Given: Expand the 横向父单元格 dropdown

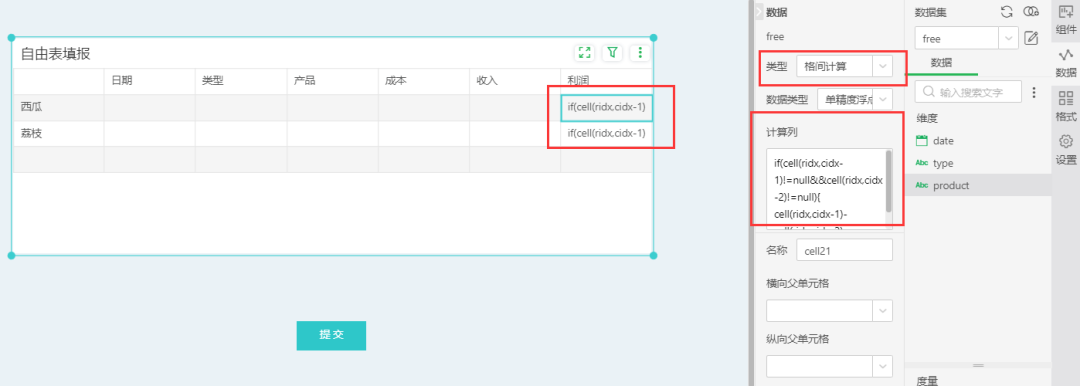Looking at the screenshot, I should tap(829, 311).
